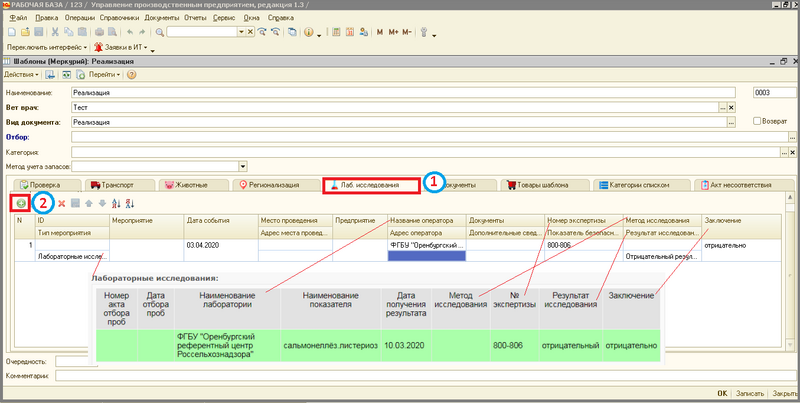This screenshot has width=800, height=403.
Task: Expand the Переключить интерфейс dropdown
Action: pos(46,47)
